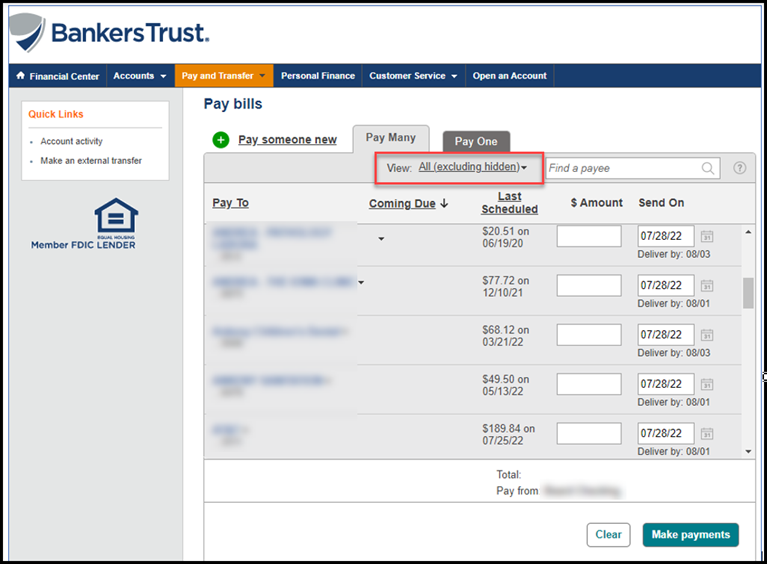Click the payee search magnifier icon
This screenshot has height=564, width=767.
coord(707,168)
